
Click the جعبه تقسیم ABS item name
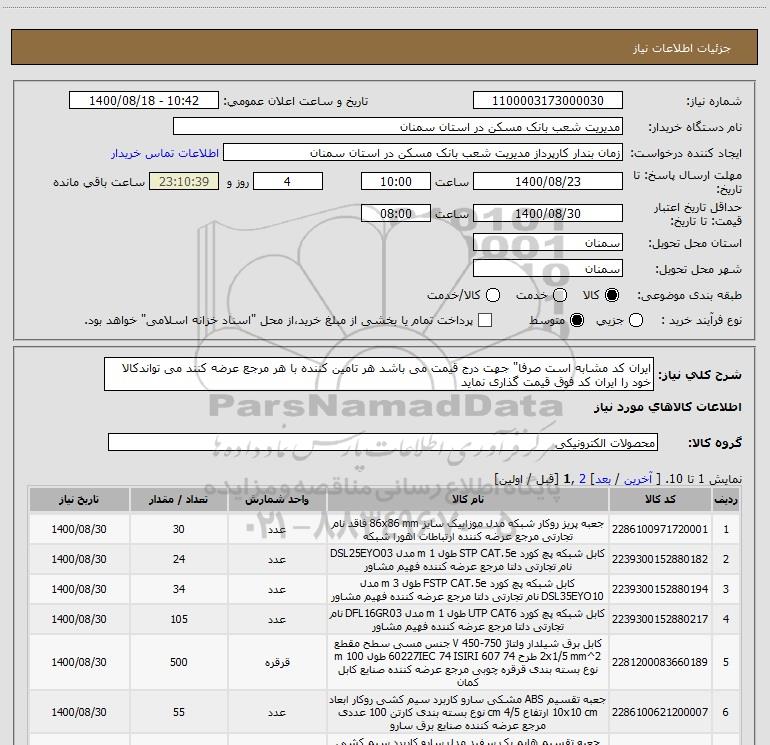point(468,712)
